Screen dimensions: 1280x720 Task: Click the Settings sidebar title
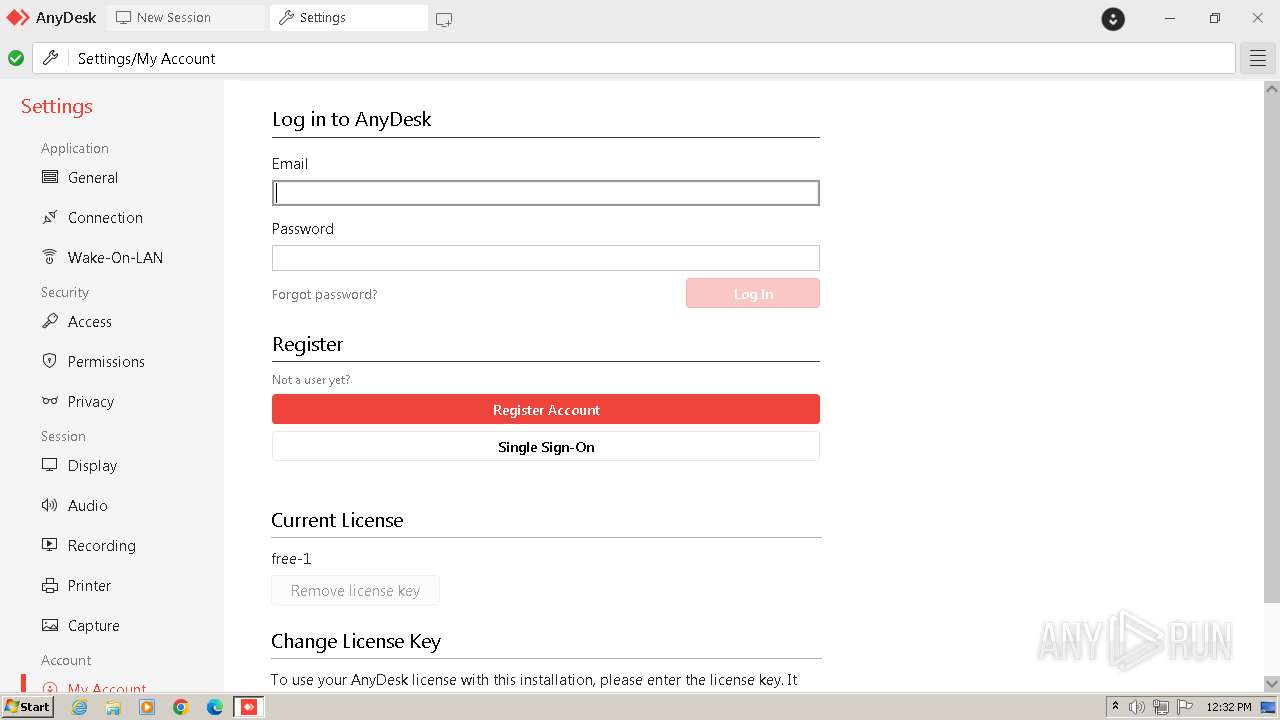57,106
